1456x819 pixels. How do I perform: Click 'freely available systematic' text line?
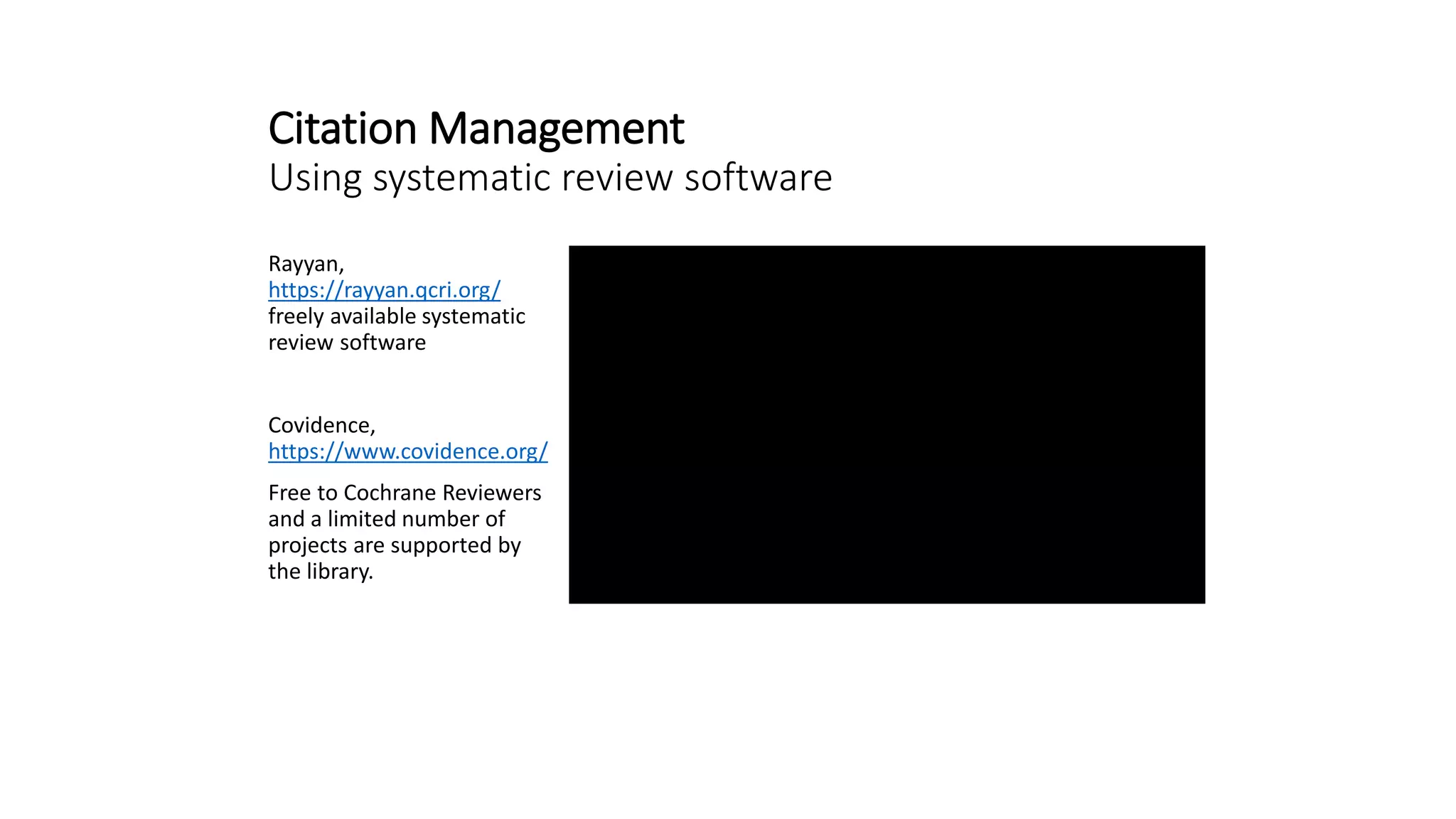pyautogui.click(x=397, y=316)
